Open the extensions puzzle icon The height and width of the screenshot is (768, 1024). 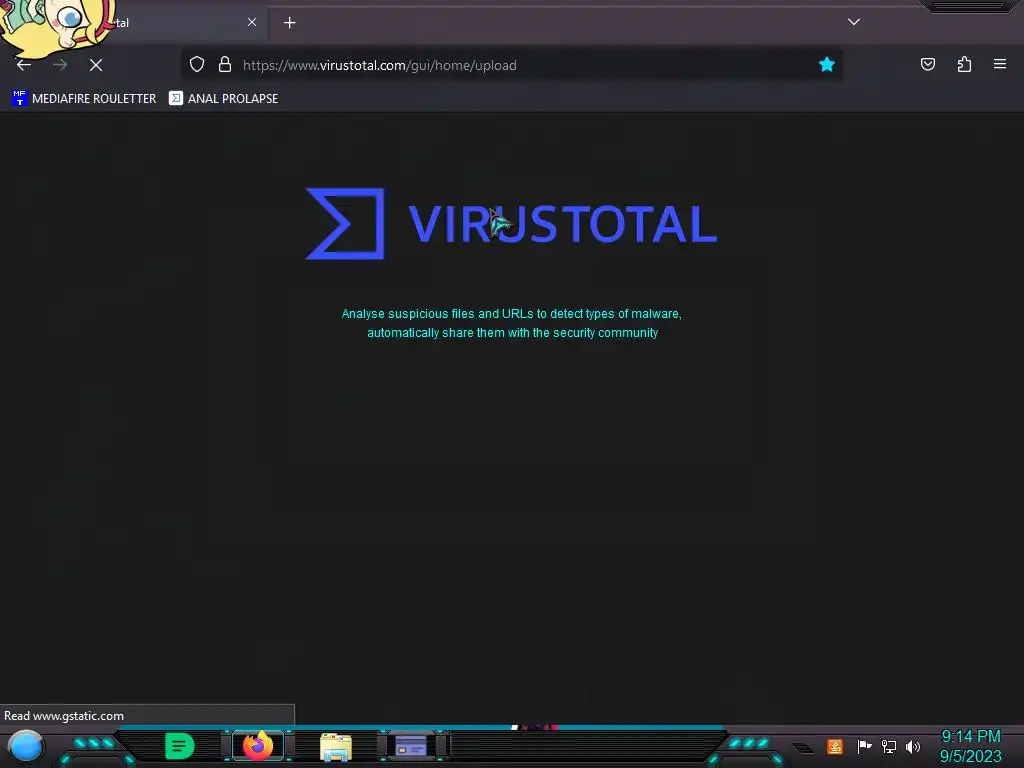(964, 64)
